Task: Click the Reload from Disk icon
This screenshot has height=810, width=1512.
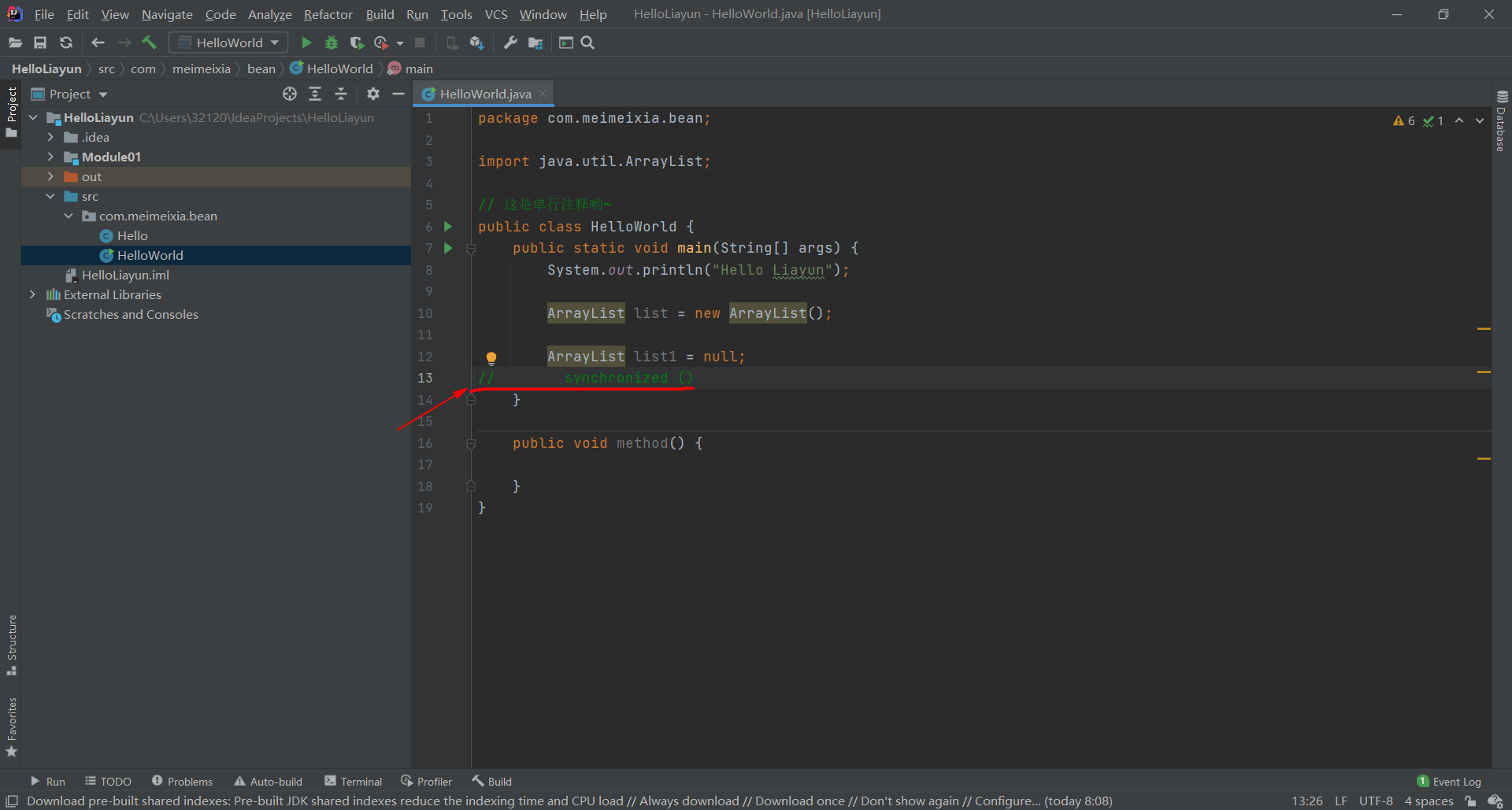Action: tap(66, 43)
